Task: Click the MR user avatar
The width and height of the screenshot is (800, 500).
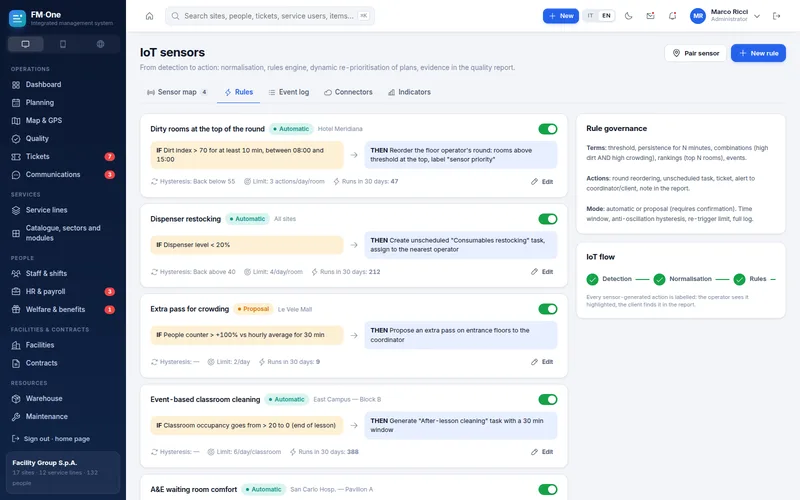Action: [x=698, y=16]
